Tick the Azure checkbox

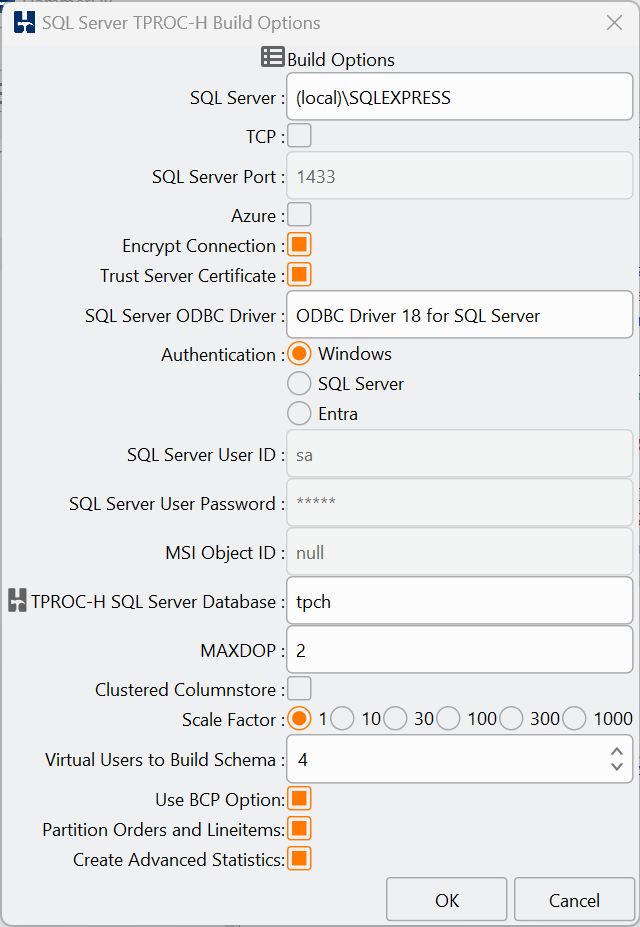click(x=299, y=215)
